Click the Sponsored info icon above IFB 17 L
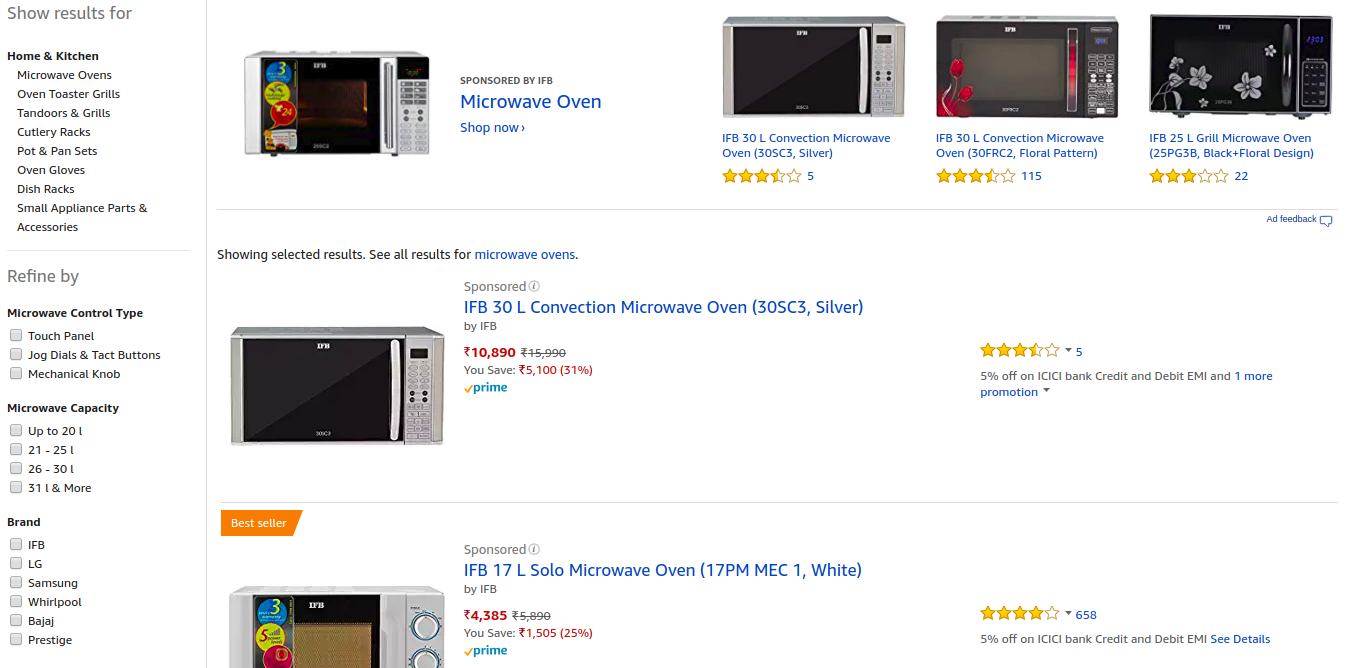This screenshot has height=668, width=1346. 534,550
